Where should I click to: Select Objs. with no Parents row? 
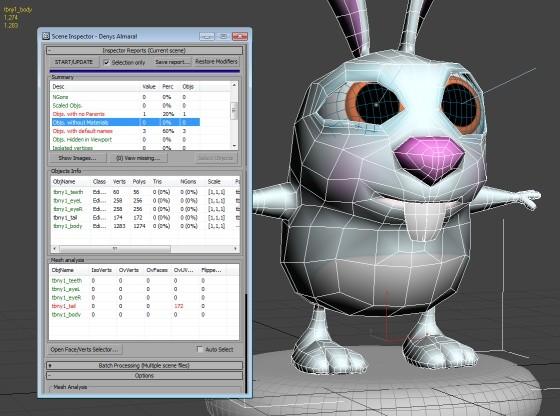(125, 114)
